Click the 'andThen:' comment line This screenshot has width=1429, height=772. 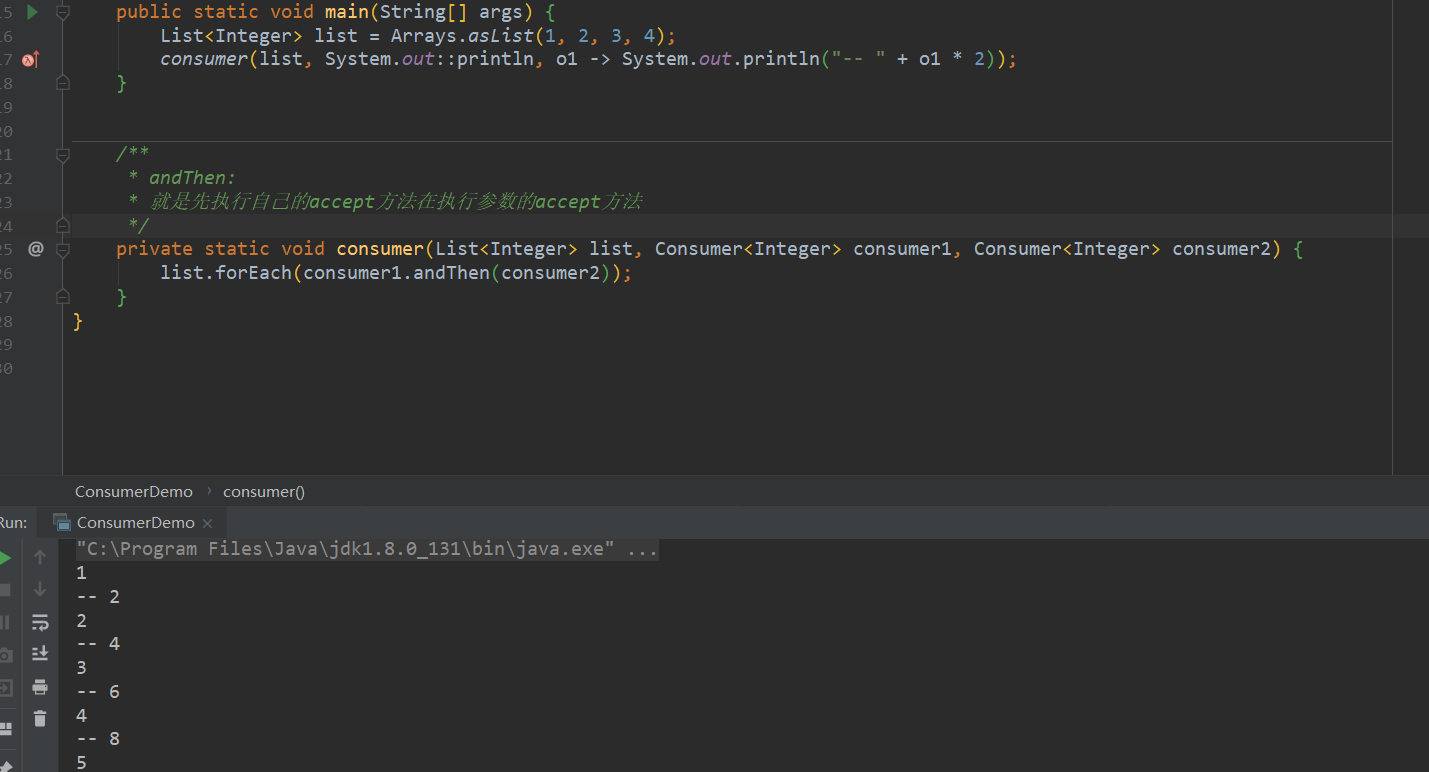(192, 178)
